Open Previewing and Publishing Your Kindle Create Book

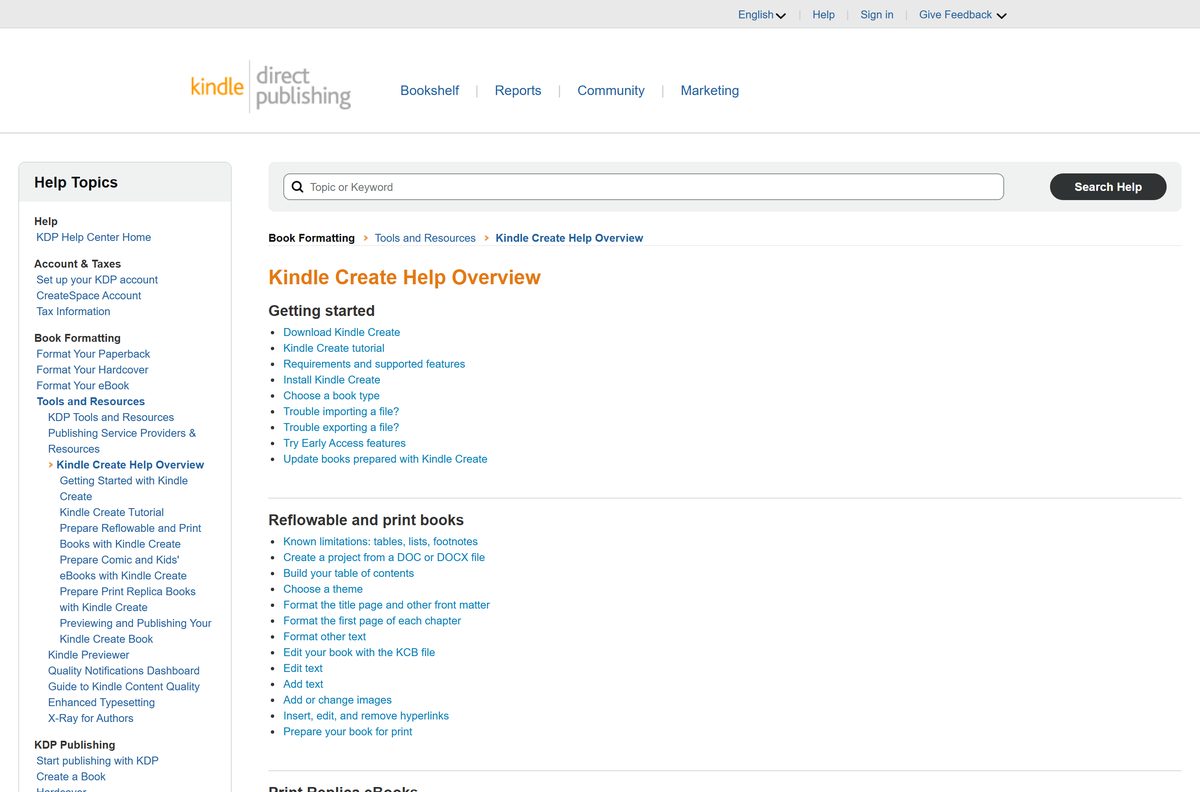pyautogui.click(x=135, y=631)
